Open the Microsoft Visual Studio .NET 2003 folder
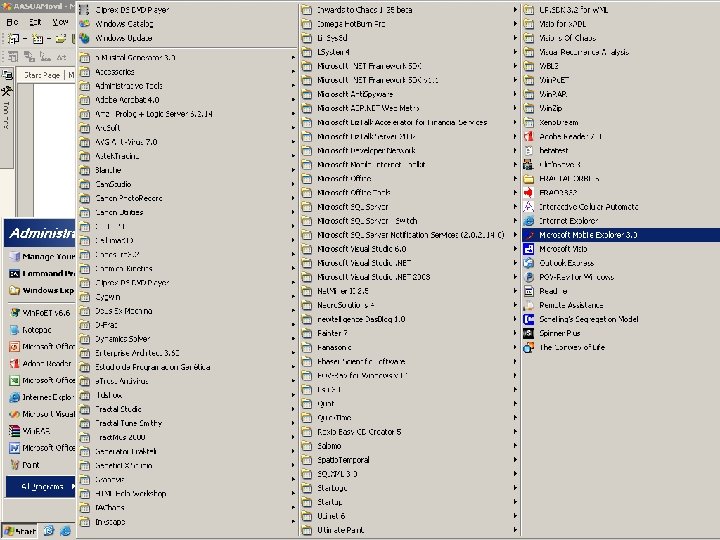This screenshot has width=720, height=540. pos(410,277)
